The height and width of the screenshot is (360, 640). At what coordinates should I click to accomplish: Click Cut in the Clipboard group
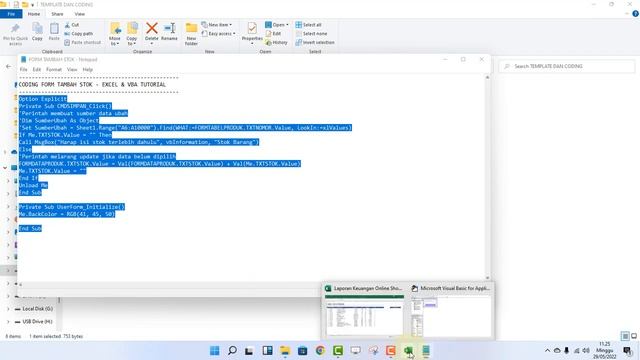72,25
